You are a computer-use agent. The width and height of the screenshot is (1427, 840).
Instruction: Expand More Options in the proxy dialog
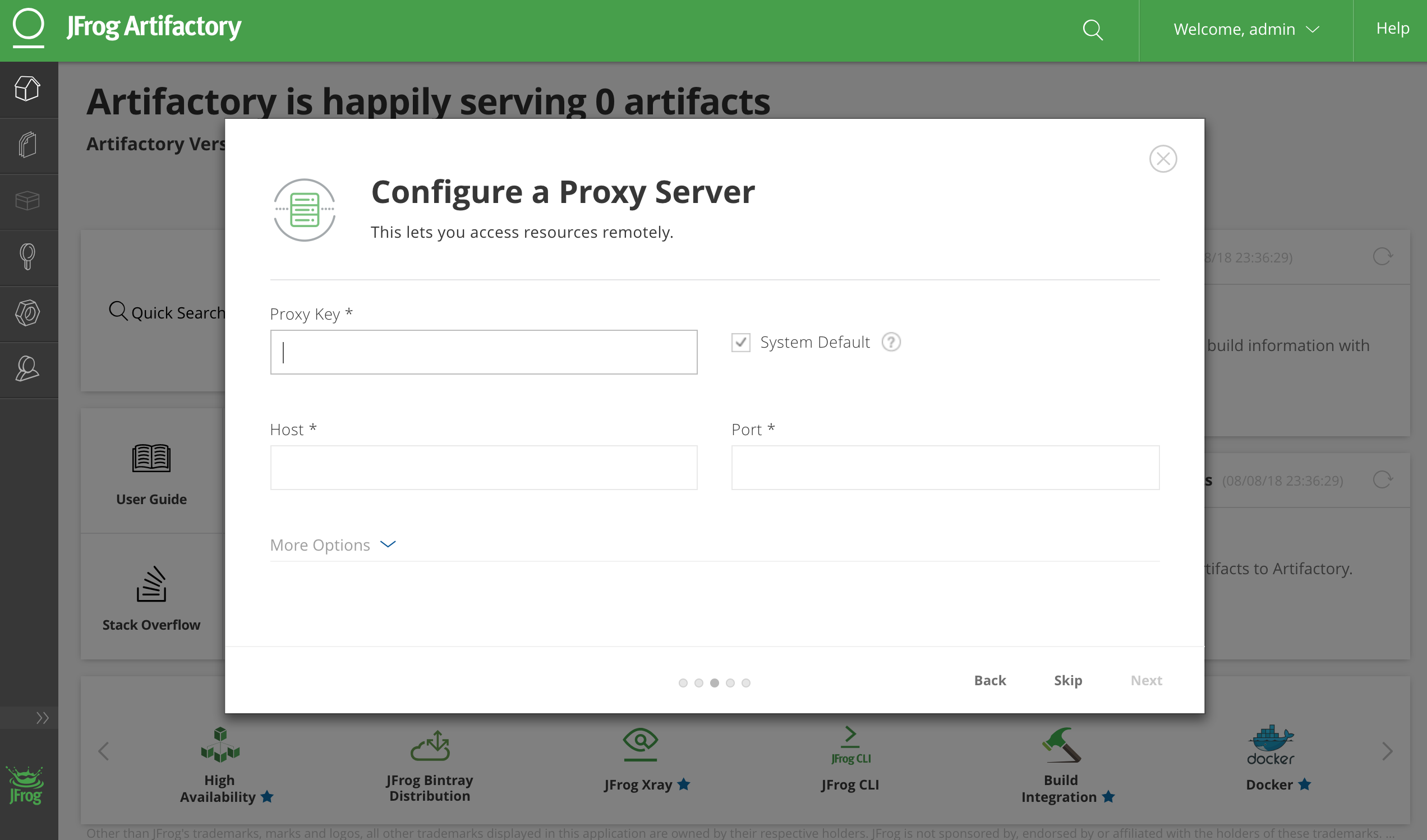[333, 544]
